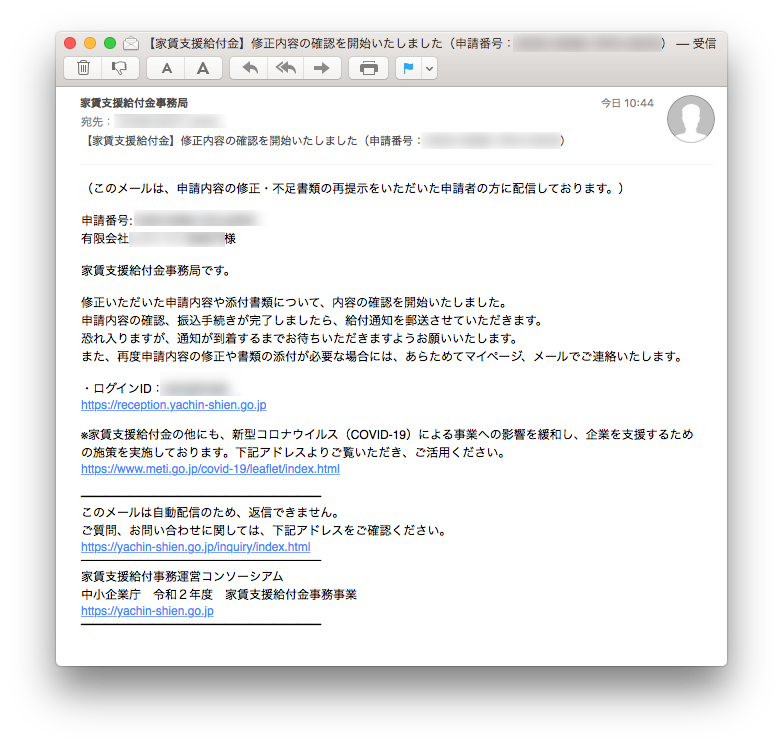The width and height of the screenshot is (783, 746).
Task: Open the yachin-shien.go.jp homepage link at bottom
Action: tap(147, 611)
